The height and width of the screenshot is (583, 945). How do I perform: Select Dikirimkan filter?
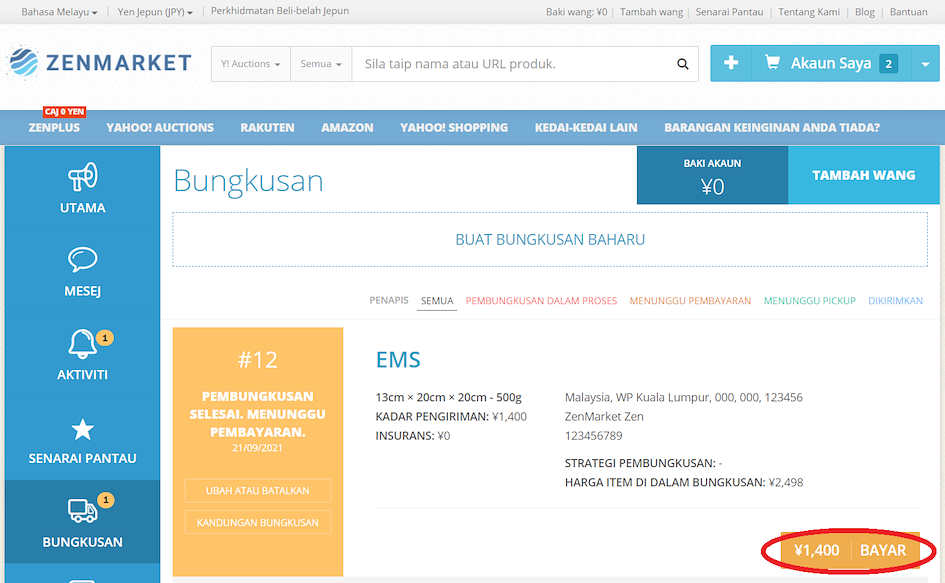click(x=895, y=301)
